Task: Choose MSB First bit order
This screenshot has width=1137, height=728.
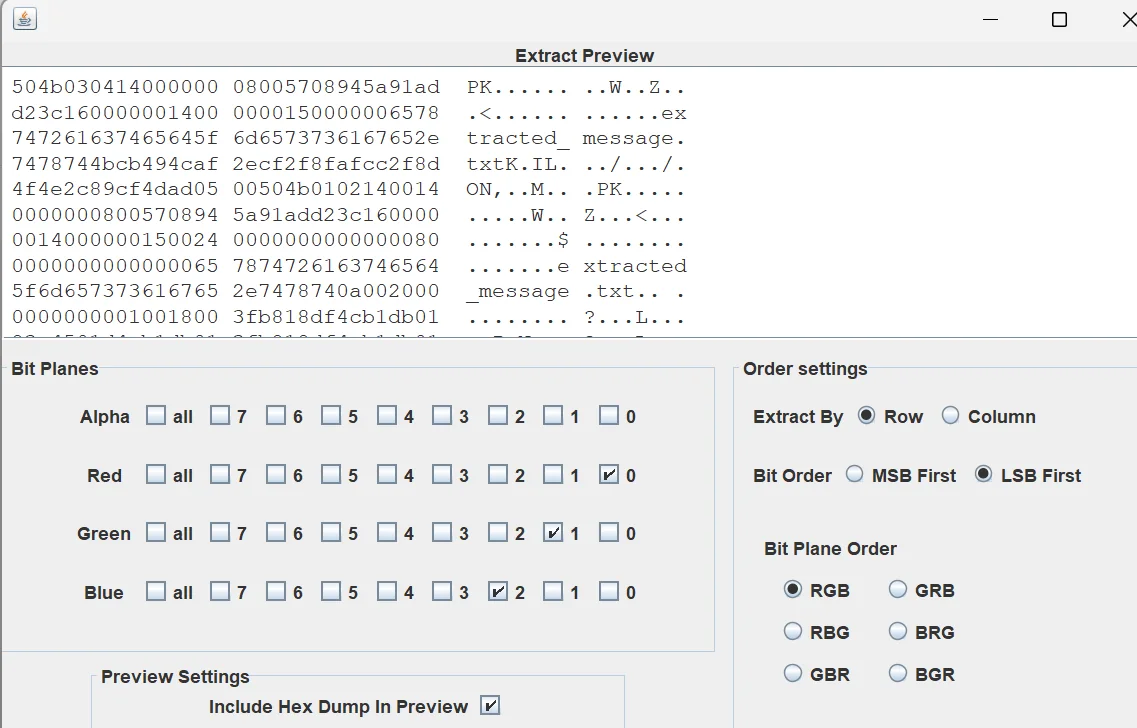Action: tap(854, 475)
